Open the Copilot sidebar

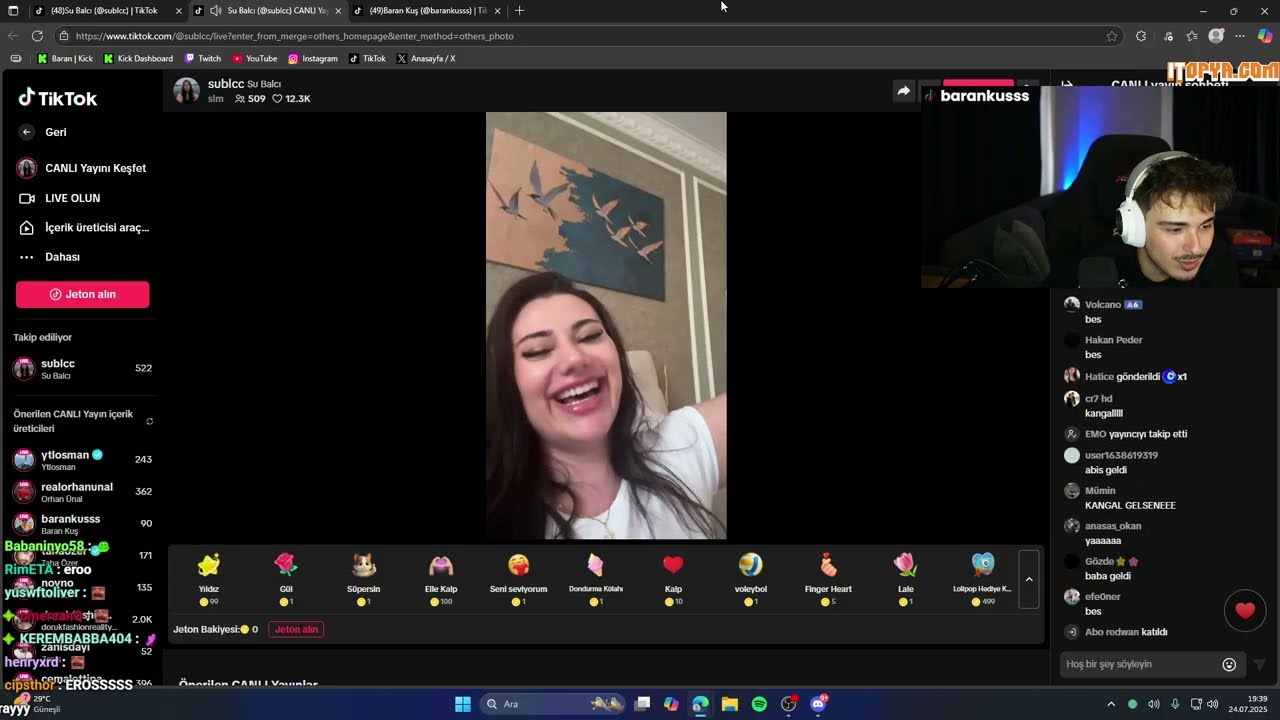(1265, 36)
